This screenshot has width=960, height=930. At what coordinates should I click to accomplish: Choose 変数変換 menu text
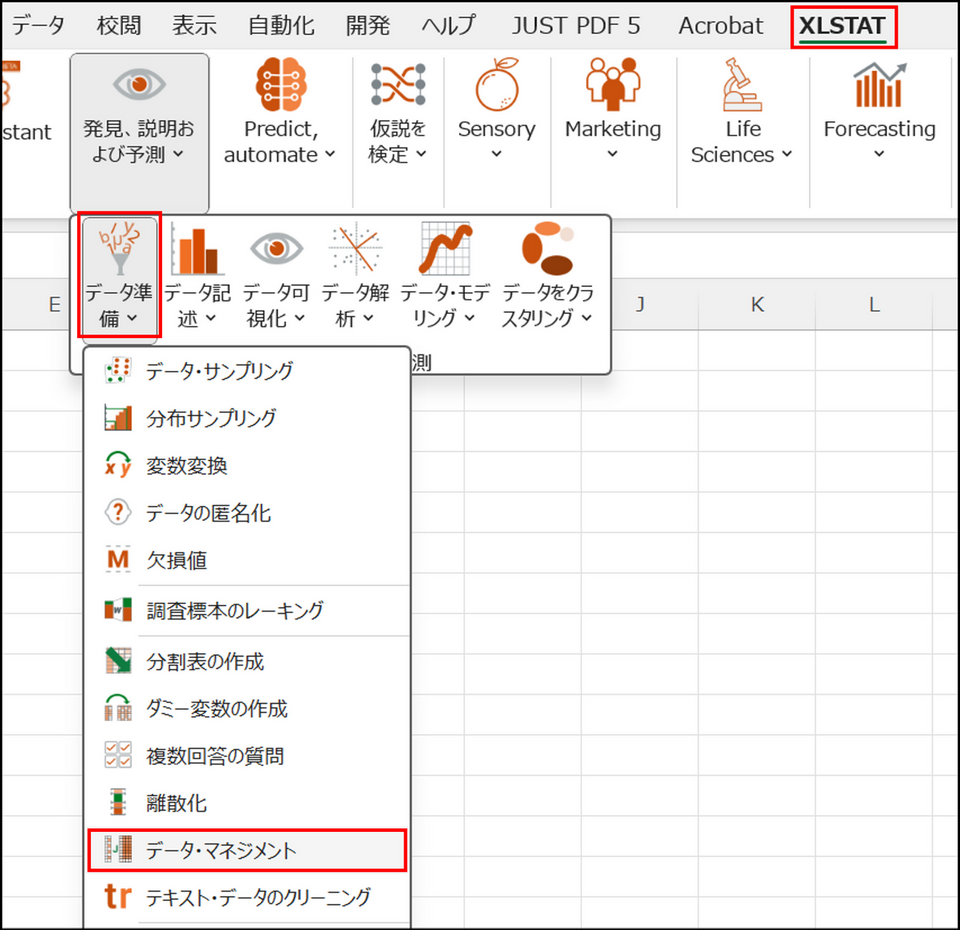(x=187, y=465)
